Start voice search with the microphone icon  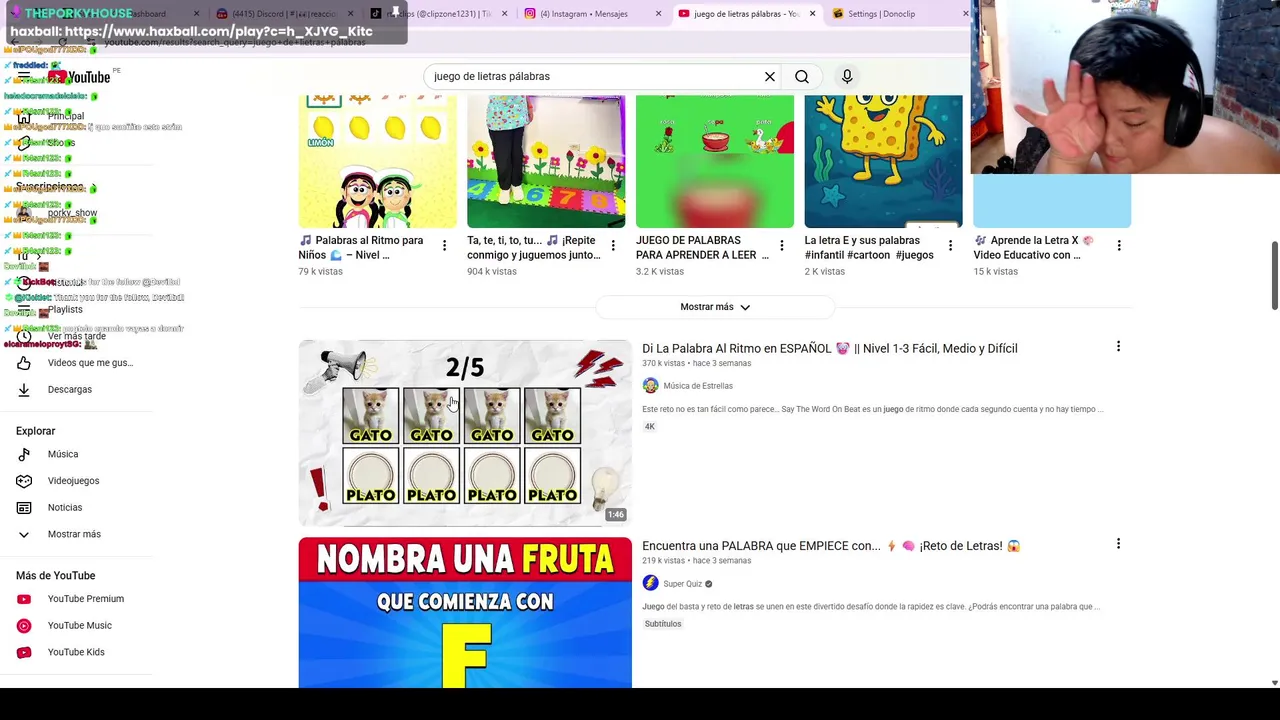tap(847, 76)
